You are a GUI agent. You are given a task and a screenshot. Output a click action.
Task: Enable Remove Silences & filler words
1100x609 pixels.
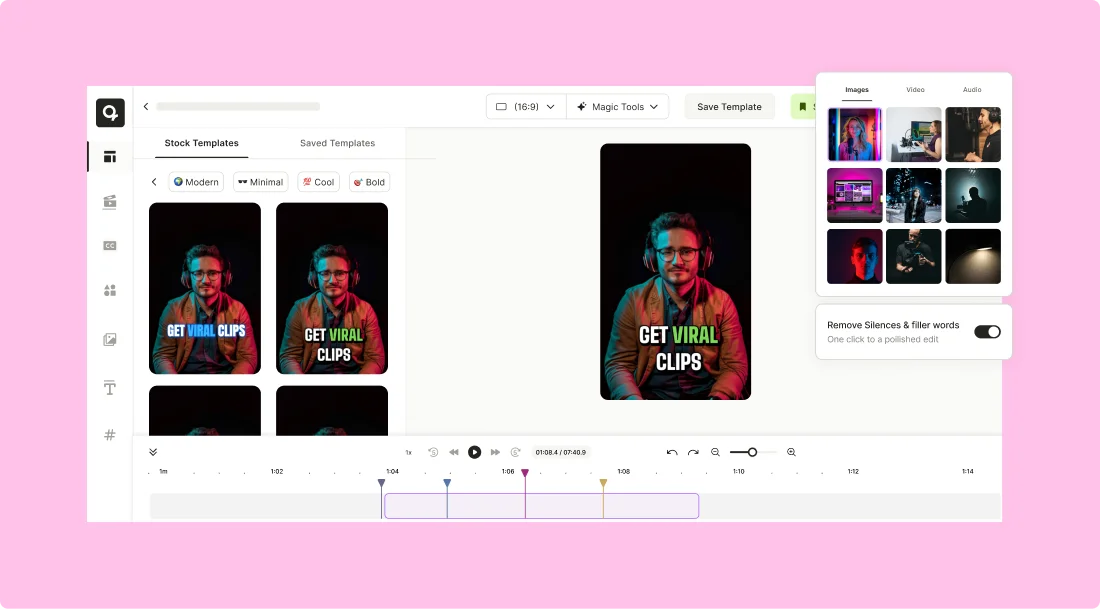pos(987,331)
